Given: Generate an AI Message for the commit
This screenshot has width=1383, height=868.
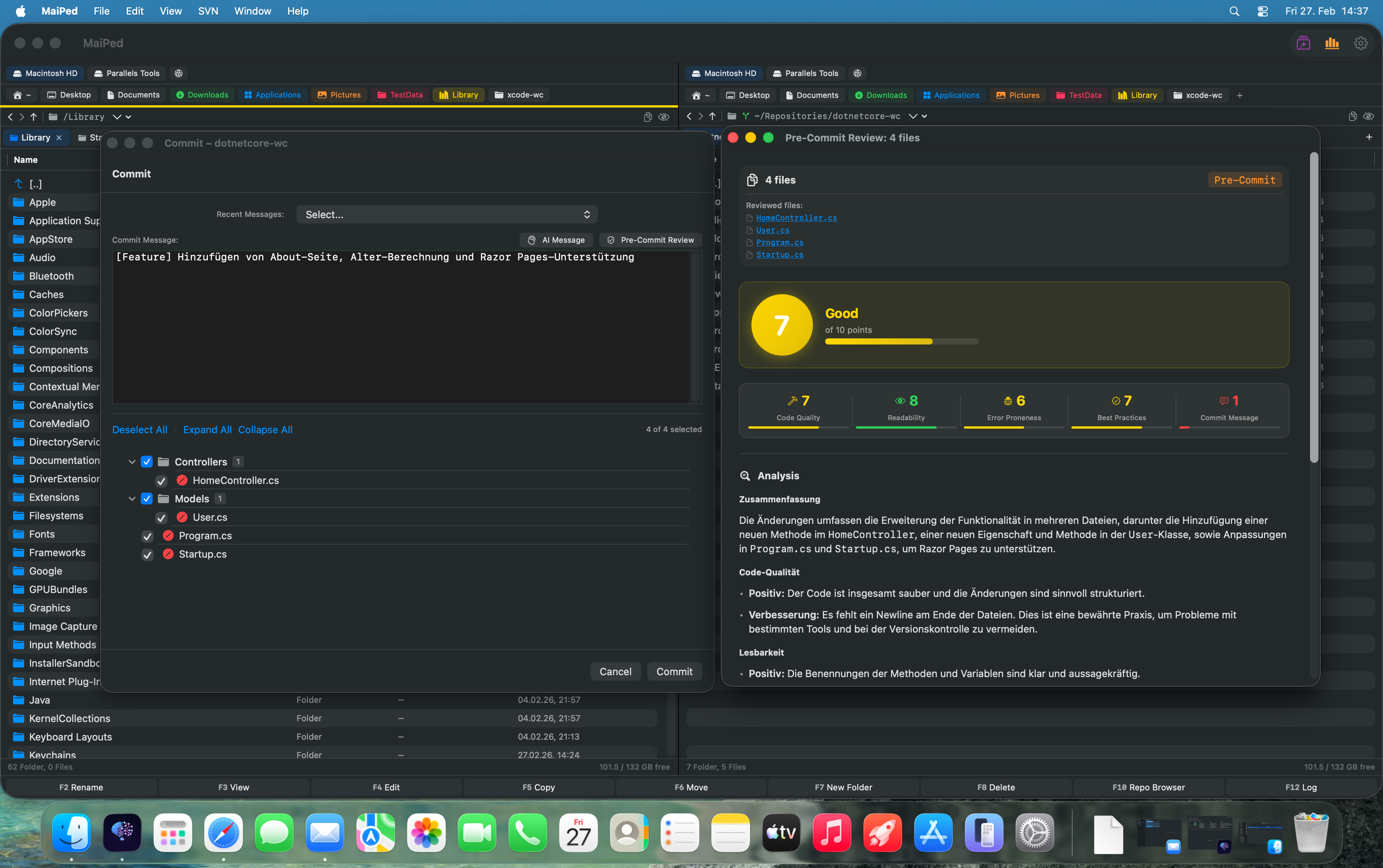Looking at the screenshot, I should coord(556,240).
